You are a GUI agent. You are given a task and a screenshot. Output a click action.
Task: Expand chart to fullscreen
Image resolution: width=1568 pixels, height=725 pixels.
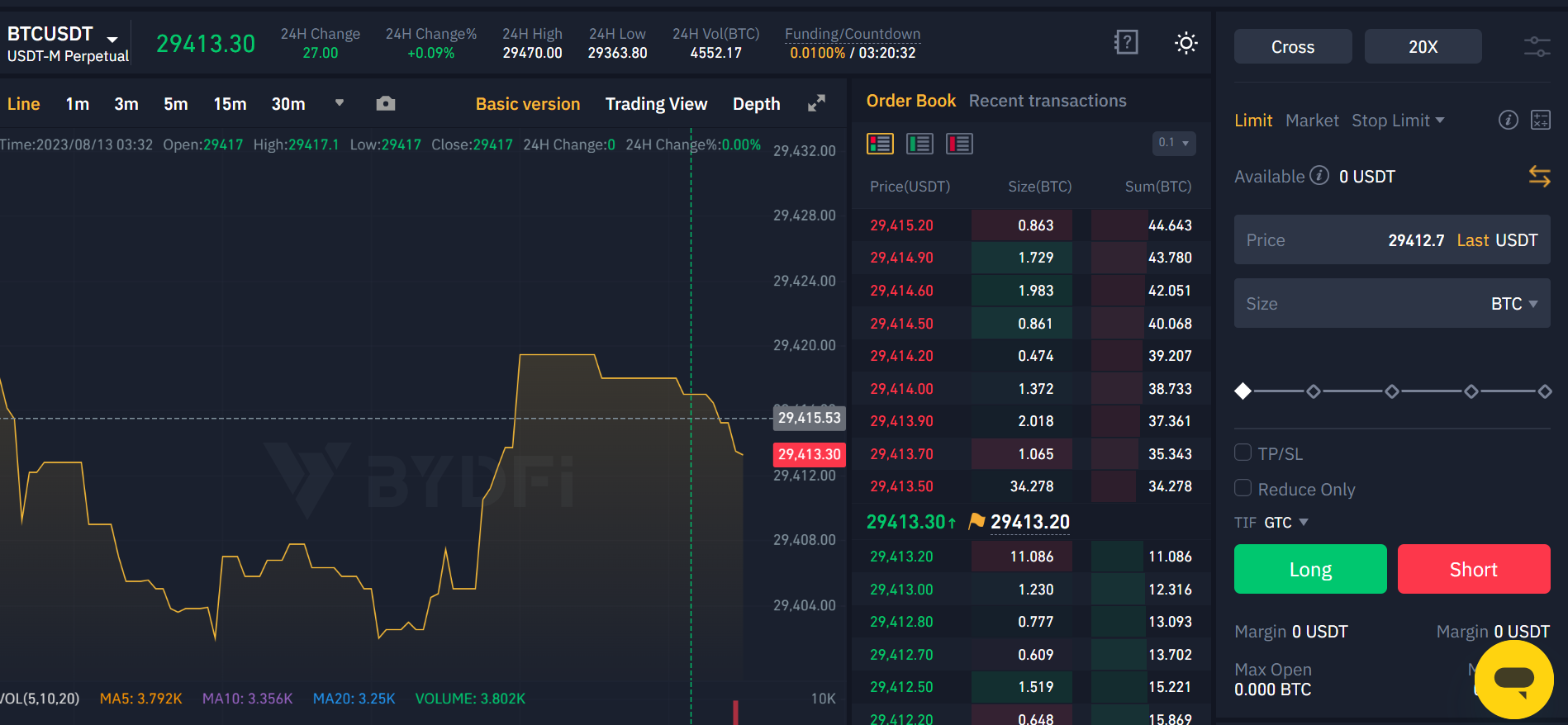[816, 103]
